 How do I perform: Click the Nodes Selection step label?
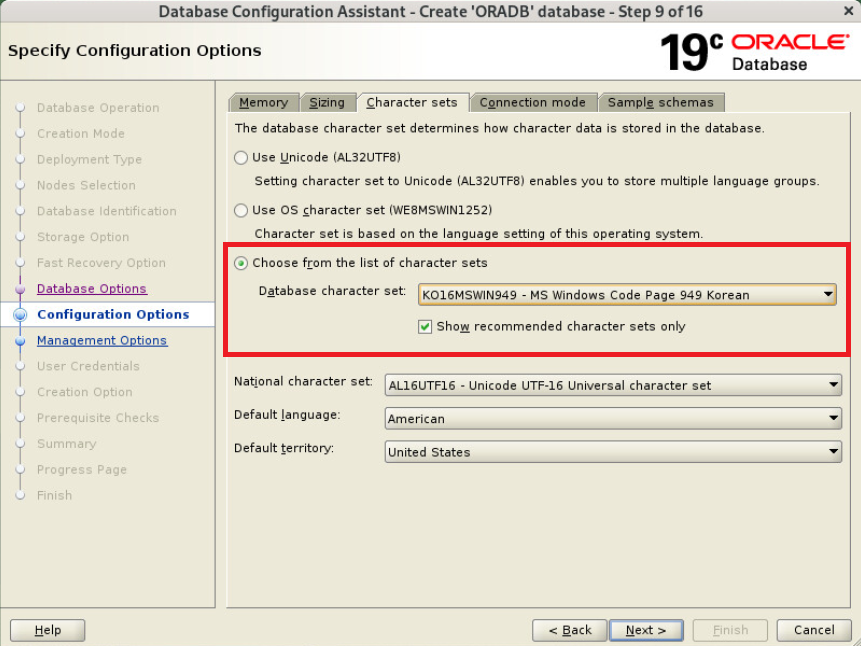86,185
